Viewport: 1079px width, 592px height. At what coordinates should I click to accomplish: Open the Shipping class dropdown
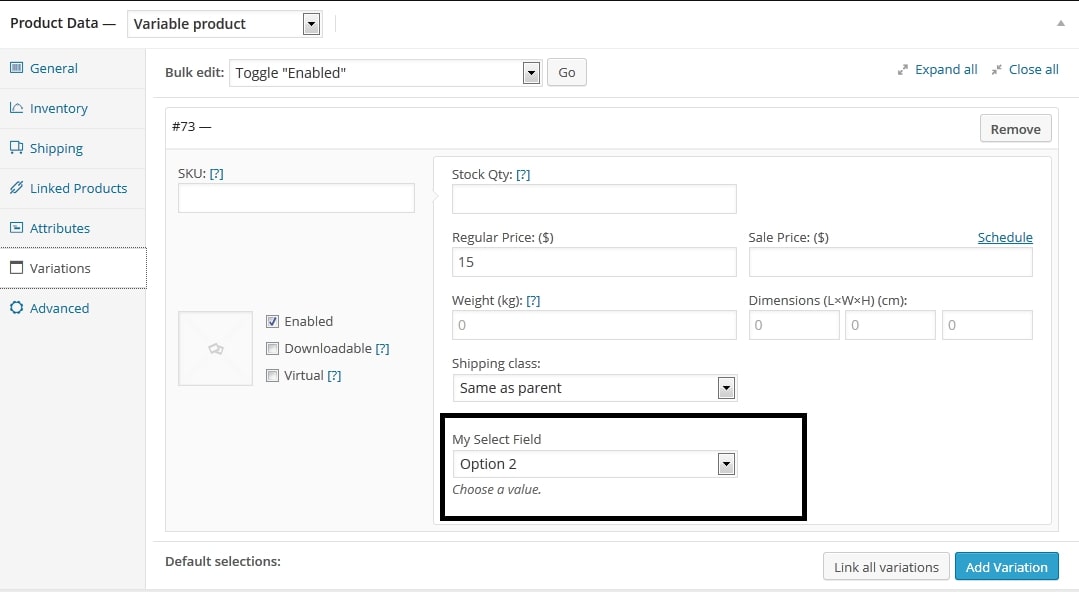coord(726,388)
